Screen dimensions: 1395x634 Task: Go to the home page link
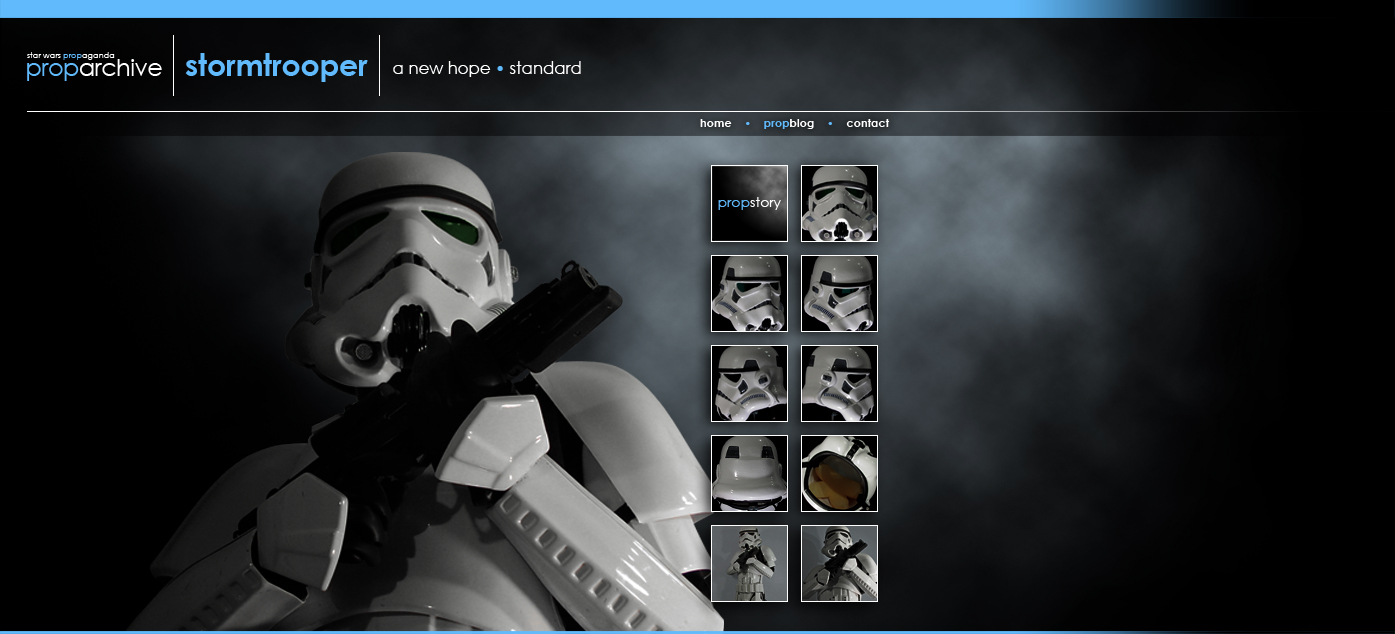(715, 123)
